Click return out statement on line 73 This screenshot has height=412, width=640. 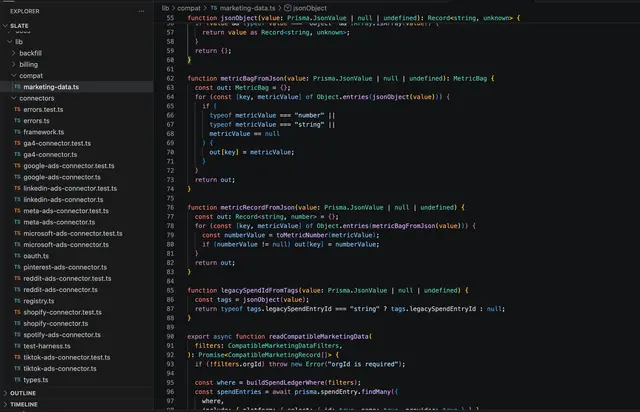215,180
